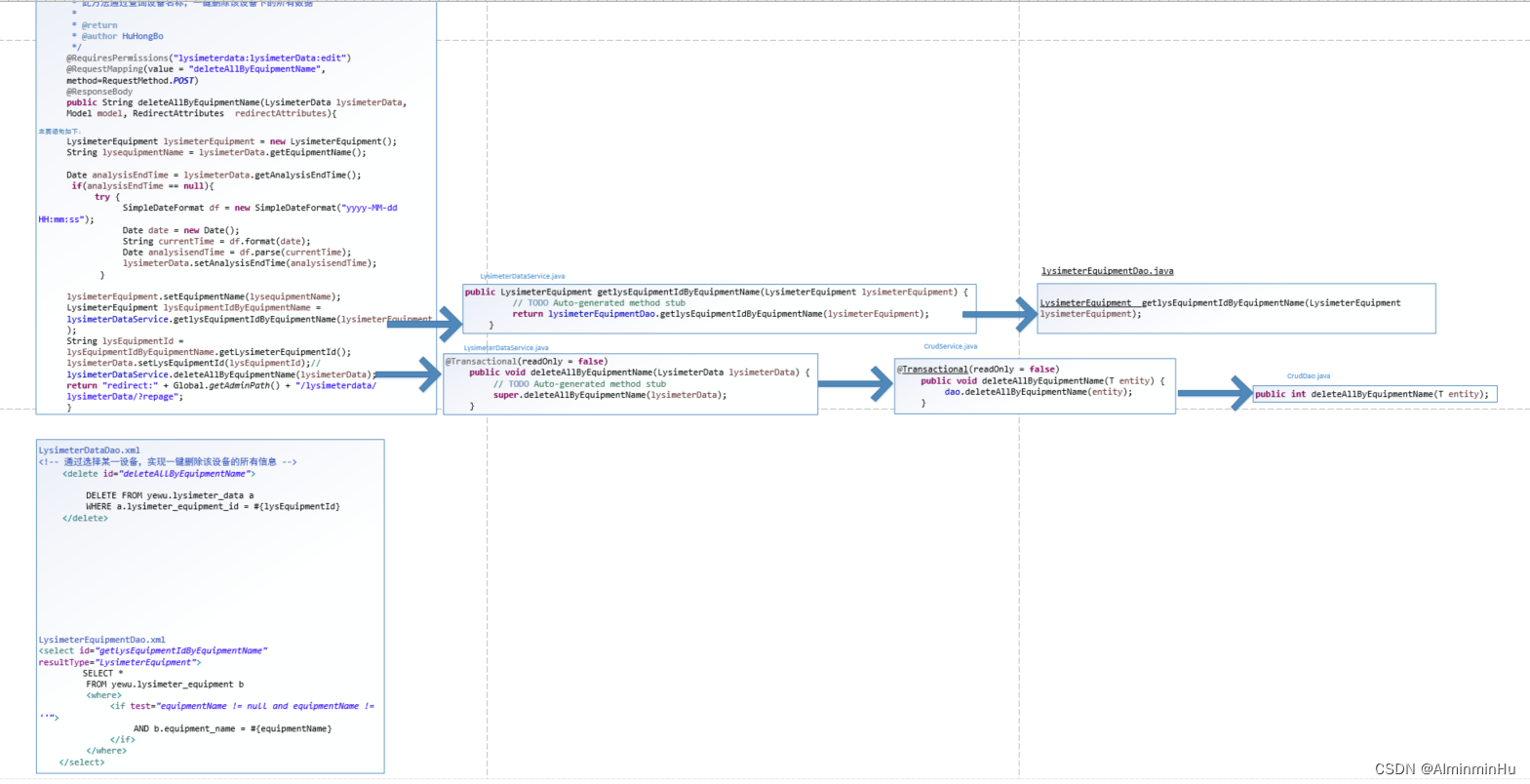Click the "method=RequestMethod.POST" line
This screenshot has height=784, width=1530.
(x=133, y=81)
